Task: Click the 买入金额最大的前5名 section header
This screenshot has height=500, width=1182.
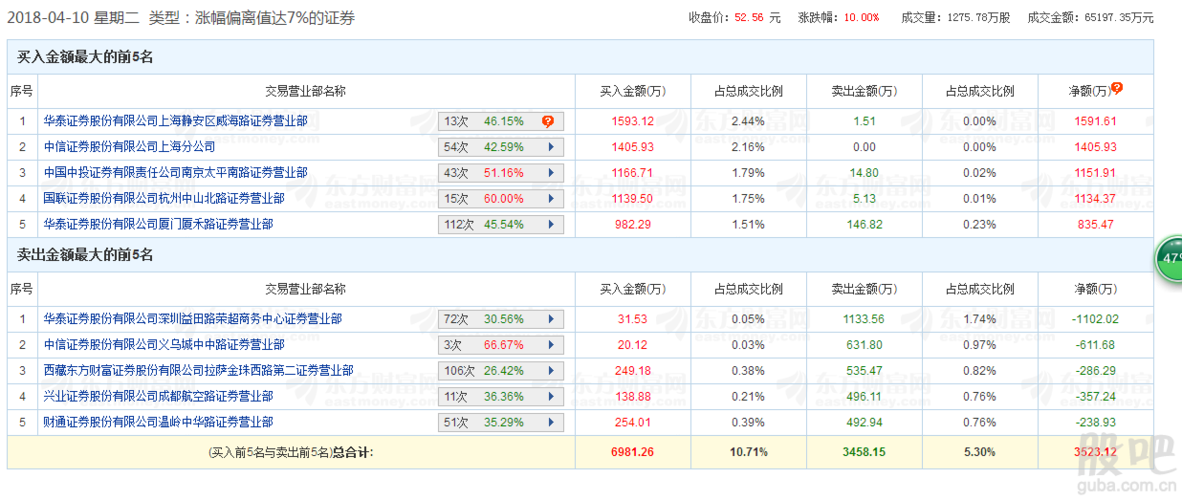Action: [580, 57]
